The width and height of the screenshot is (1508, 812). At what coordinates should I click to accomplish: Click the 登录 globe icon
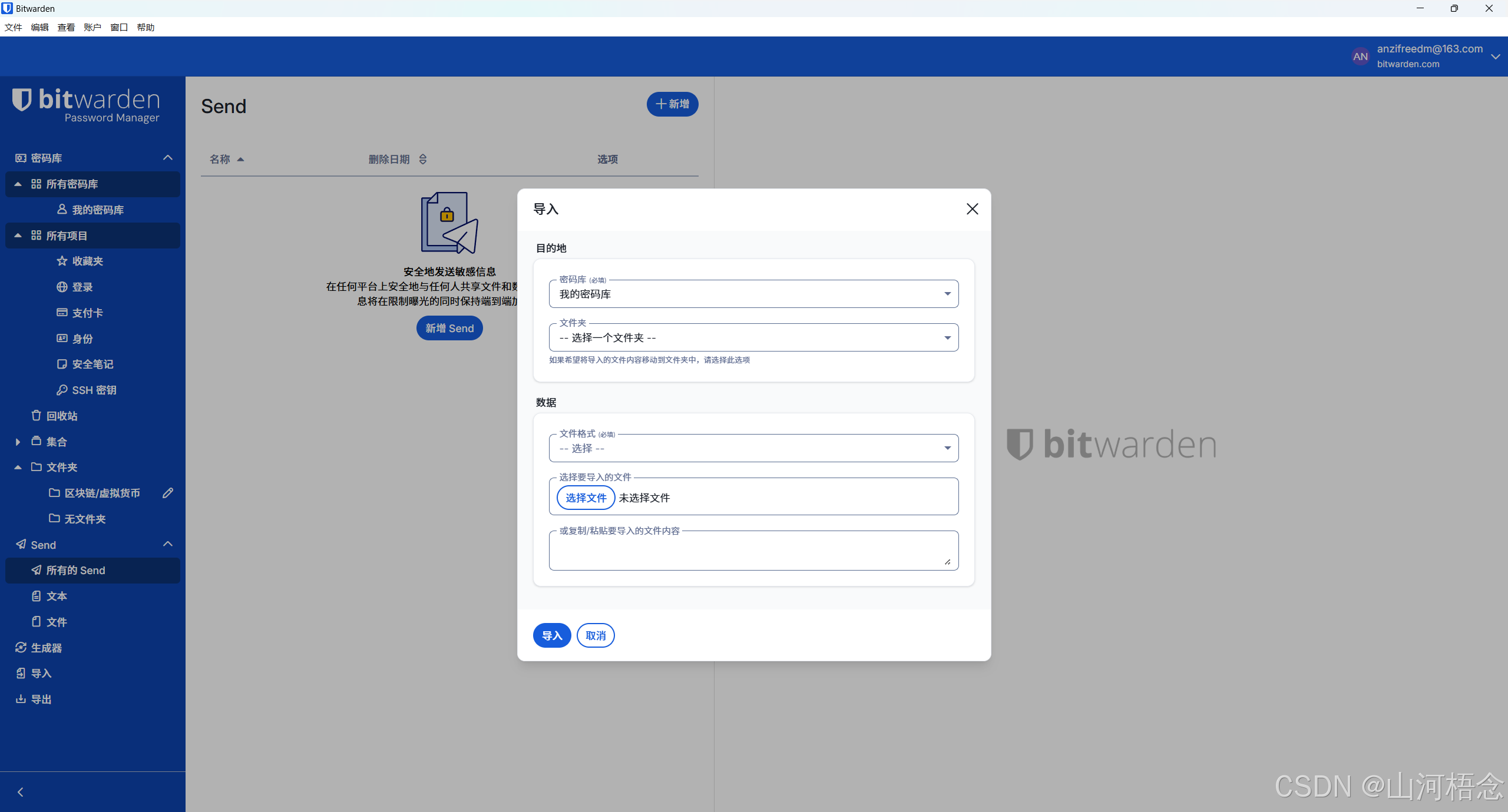pyautogui.click(x=62, y=287)
